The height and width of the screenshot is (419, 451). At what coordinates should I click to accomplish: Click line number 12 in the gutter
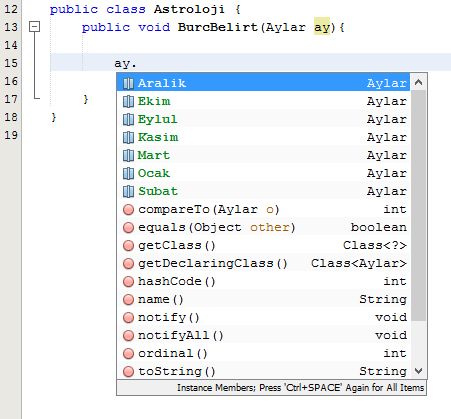pos(11,9)
